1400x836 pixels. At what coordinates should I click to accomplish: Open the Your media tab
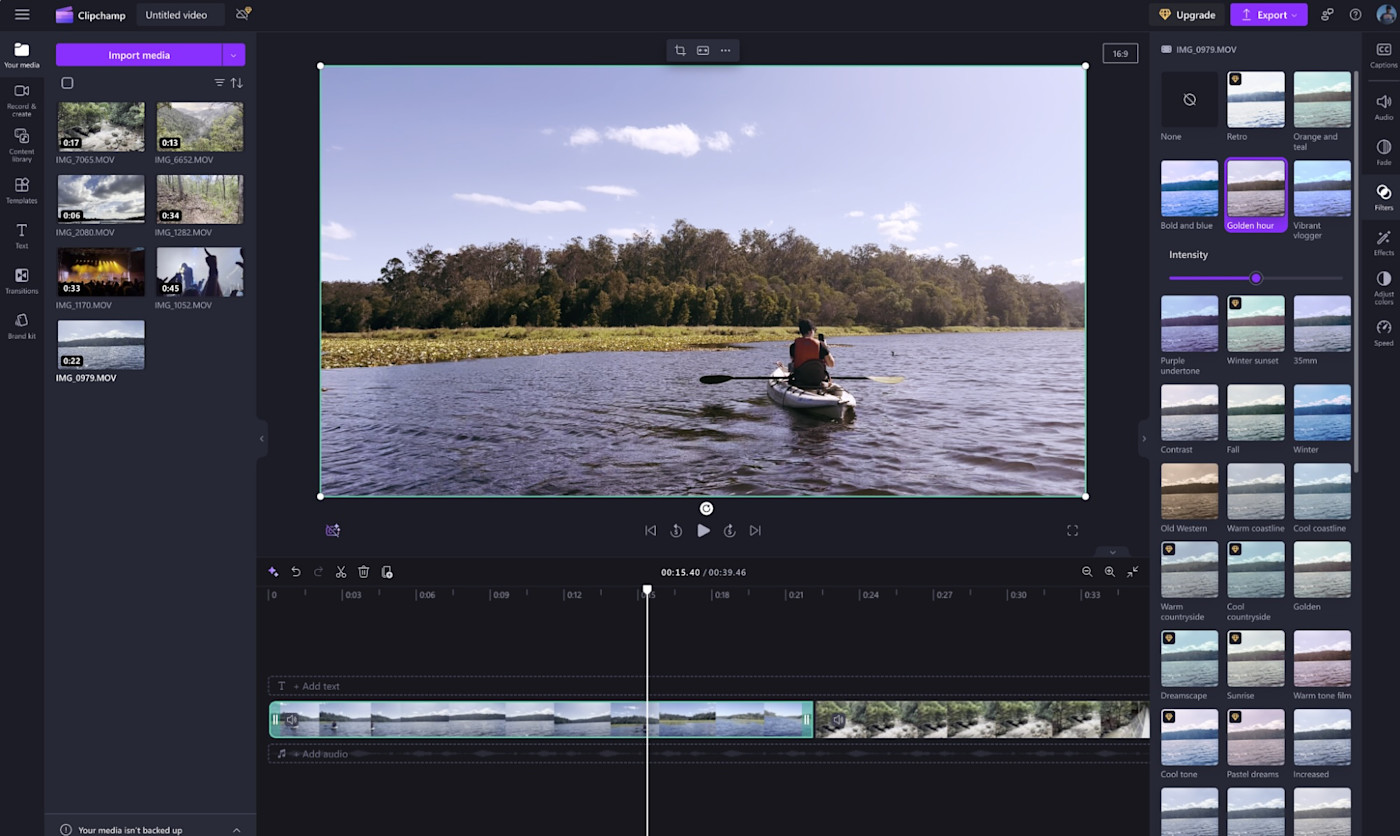22,55
